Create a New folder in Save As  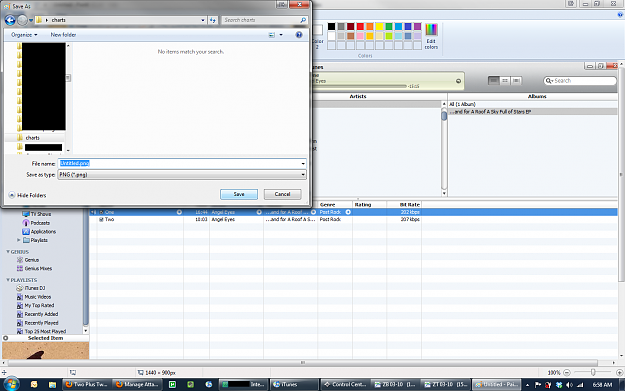coord(63,35)
